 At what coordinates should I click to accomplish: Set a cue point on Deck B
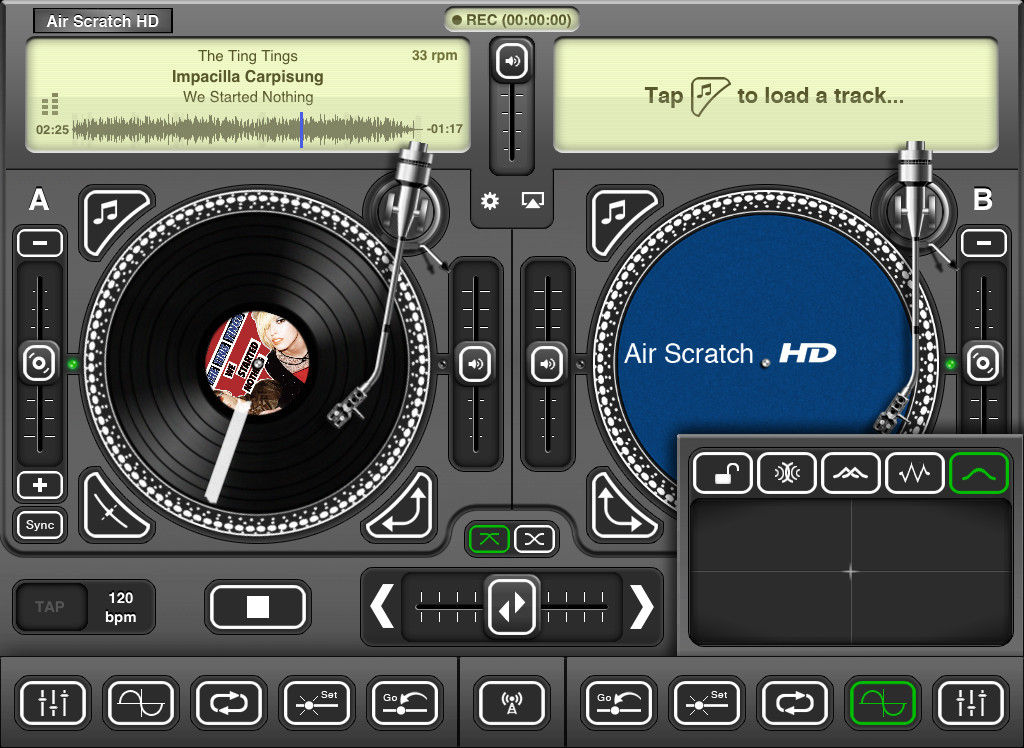coord(707,702)
